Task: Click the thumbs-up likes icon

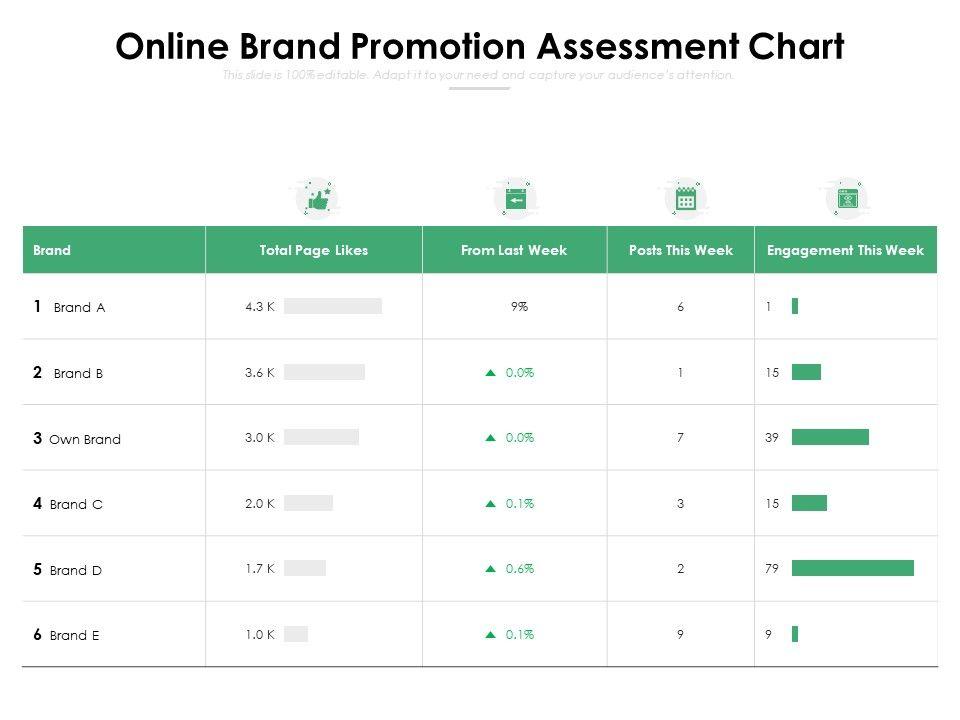Action: tap(318, 200)
